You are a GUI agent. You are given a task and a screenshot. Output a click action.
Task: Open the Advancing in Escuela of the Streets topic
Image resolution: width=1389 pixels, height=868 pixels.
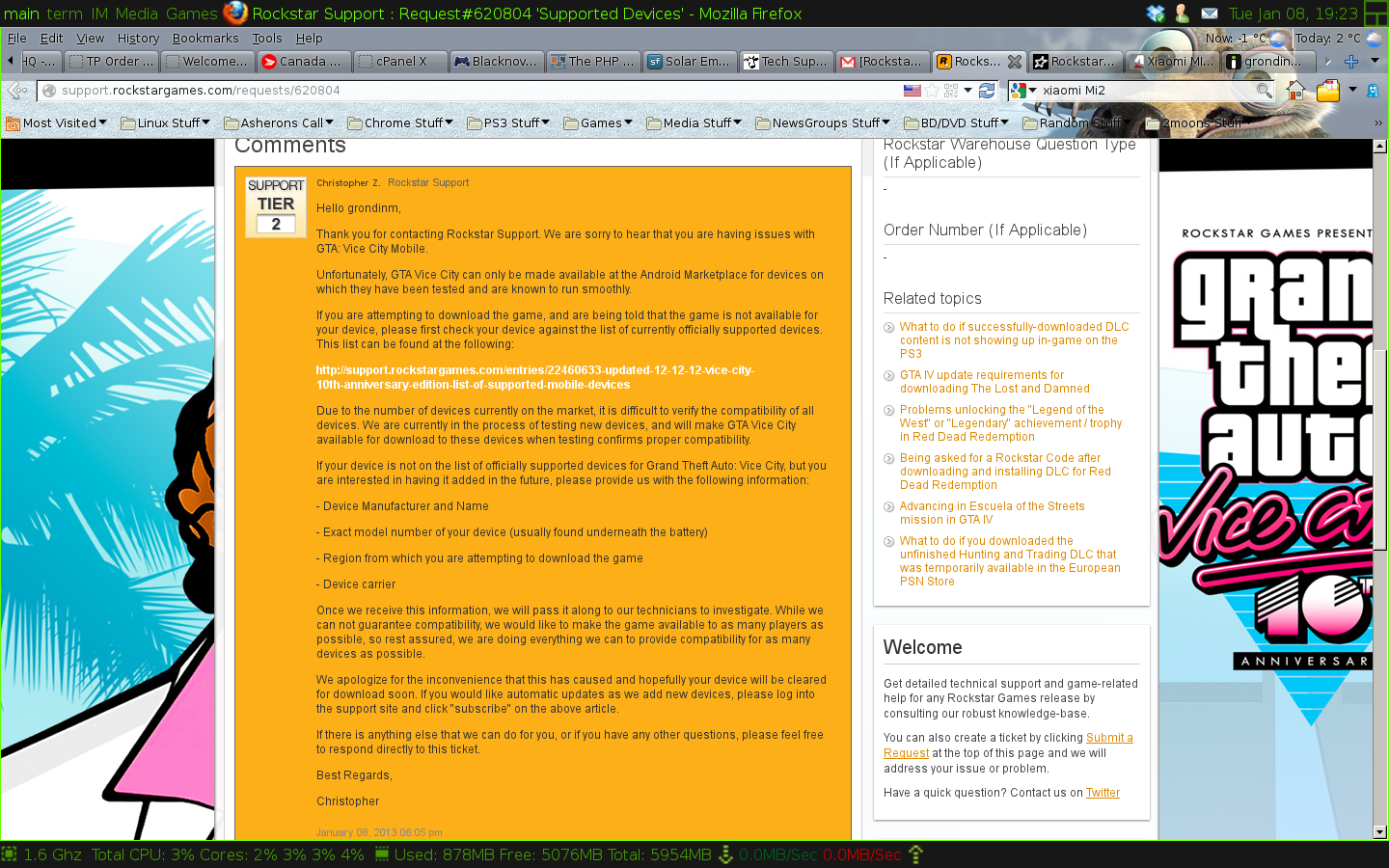pyautogui.click(x=992, y=513)
